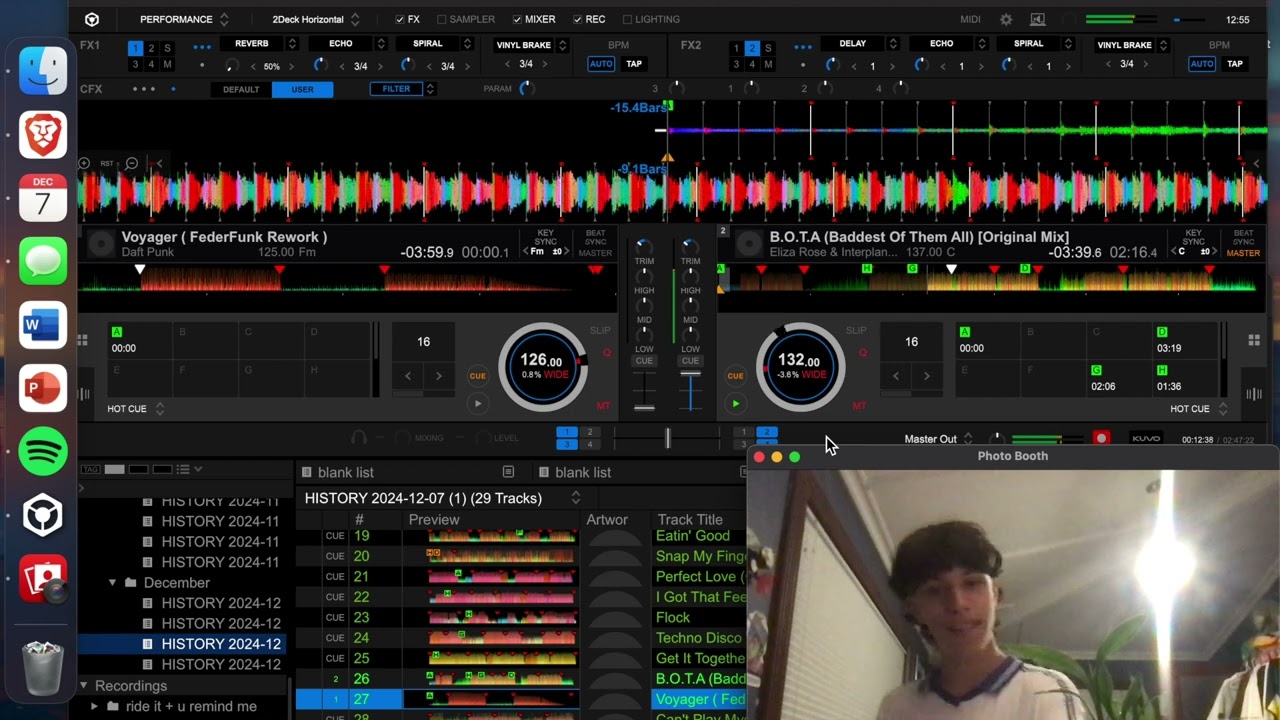The image size is (1280, 720).
Task: Open the preferences gear icon
Action: click(x=1006, y=19)
